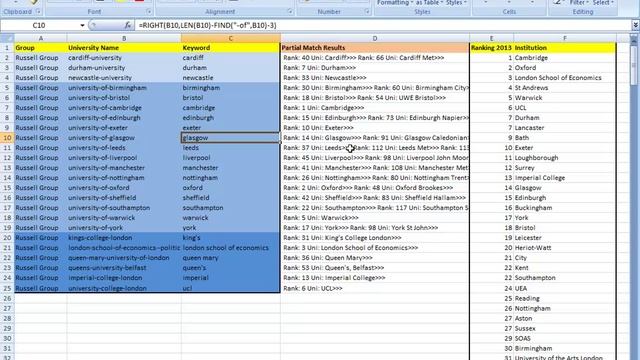Select the kings-college-london cell
This screenshot has height=360, width=640.
pyautogui.click(x=124, y=238)
